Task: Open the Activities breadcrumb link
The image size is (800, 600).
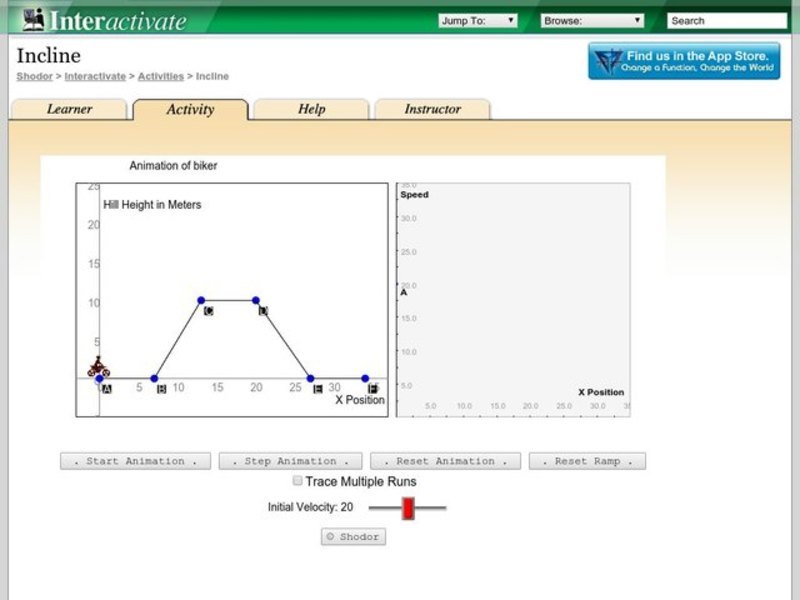Action: click(162, 76)
